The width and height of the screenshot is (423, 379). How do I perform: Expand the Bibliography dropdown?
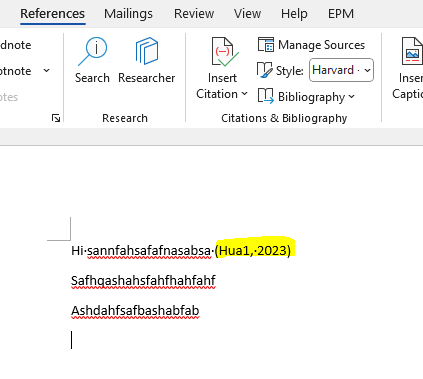(x=352, y=97)
